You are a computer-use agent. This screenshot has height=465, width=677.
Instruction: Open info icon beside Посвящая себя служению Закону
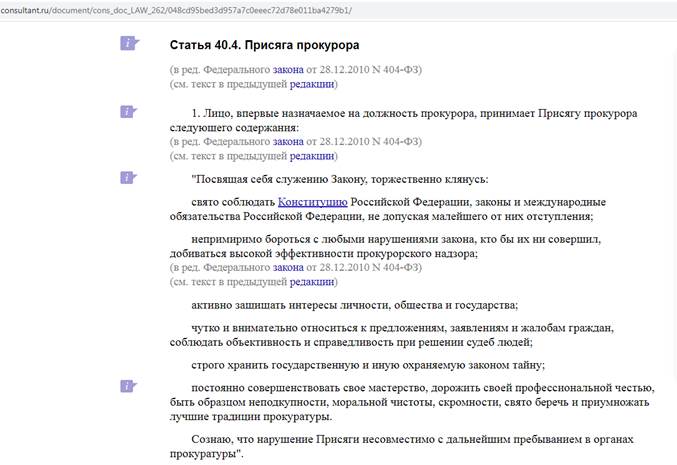point(128,177)
